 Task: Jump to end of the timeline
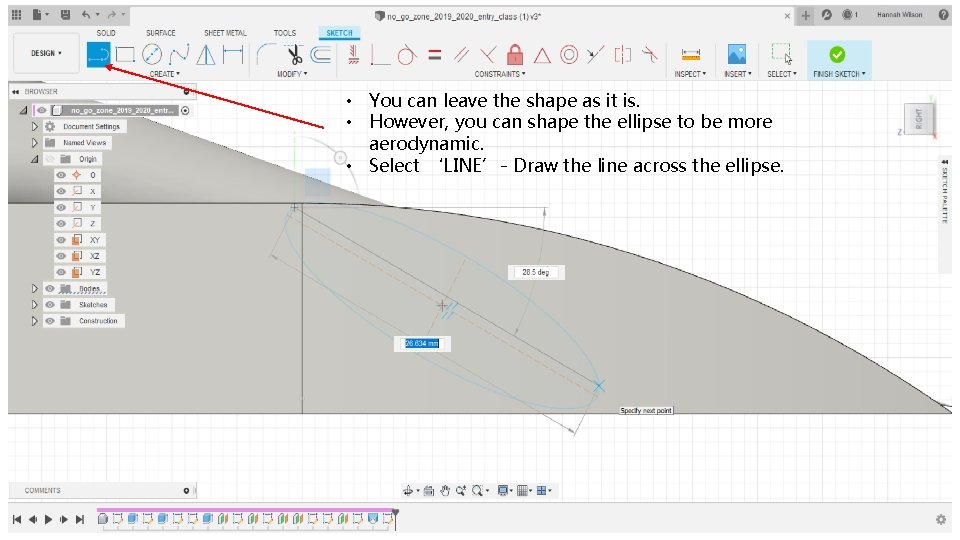coord(80,519)
